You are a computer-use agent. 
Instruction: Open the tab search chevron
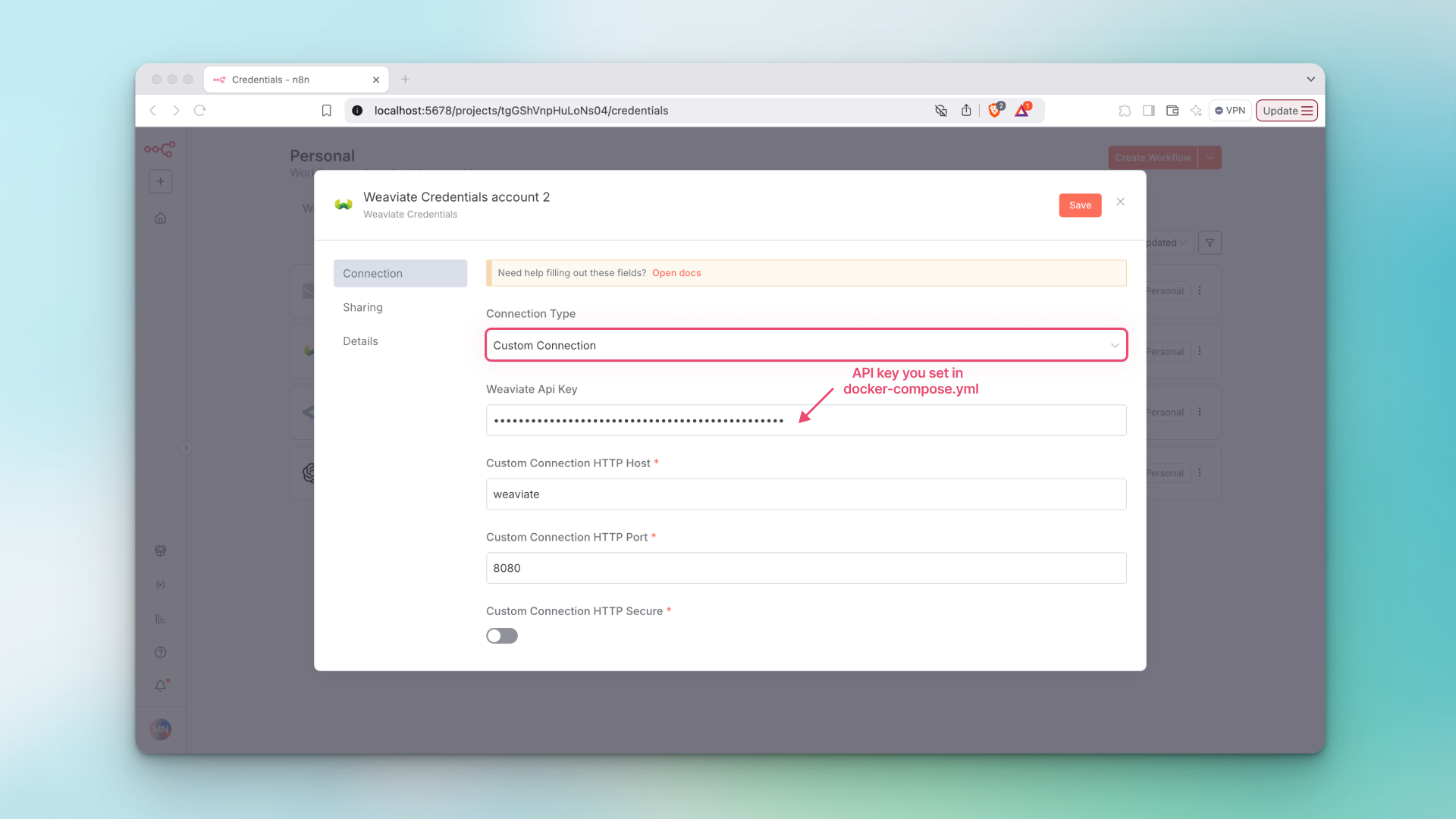tap(1310, 79)
